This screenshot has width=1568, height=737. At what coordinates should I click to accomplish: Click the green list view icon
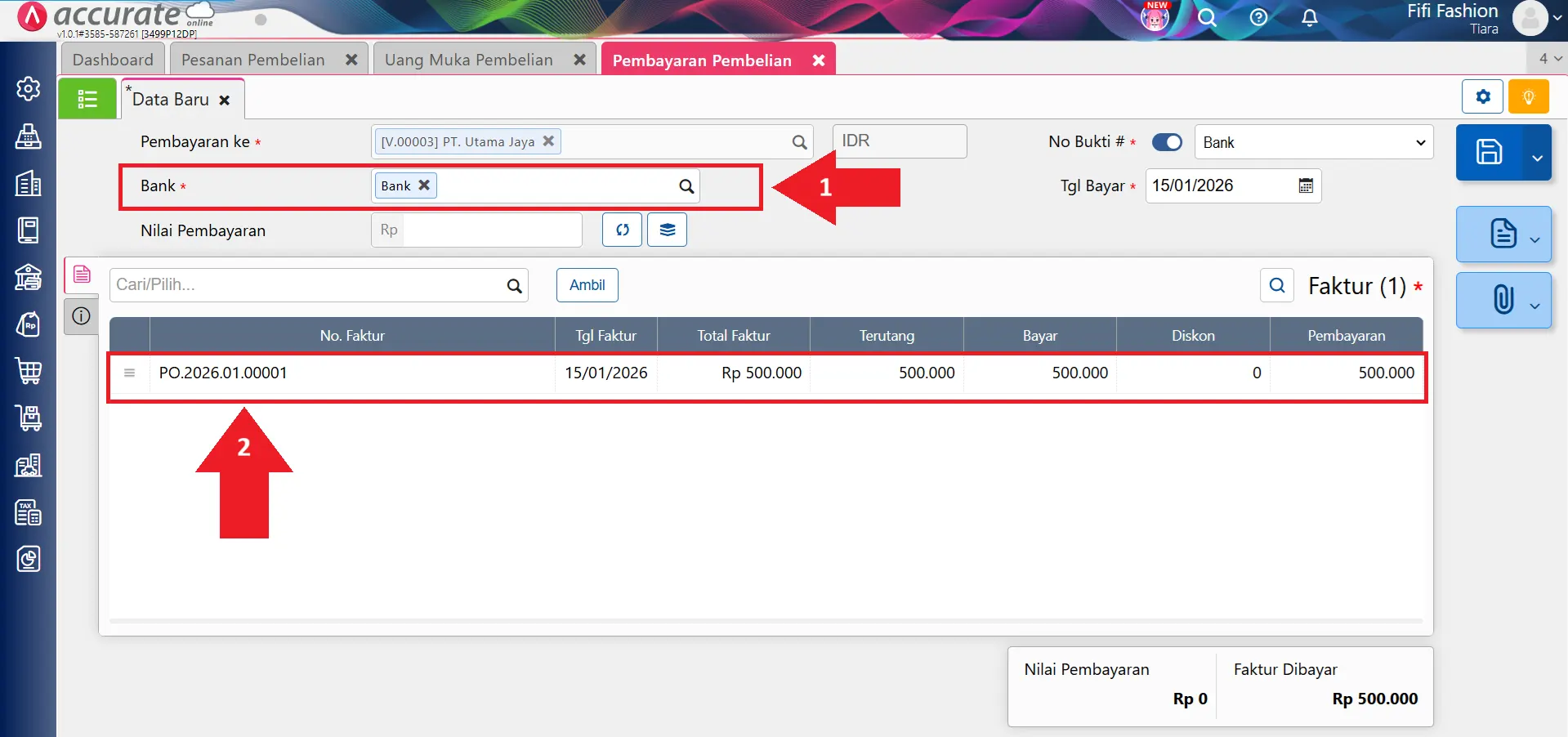coord(87,99)
